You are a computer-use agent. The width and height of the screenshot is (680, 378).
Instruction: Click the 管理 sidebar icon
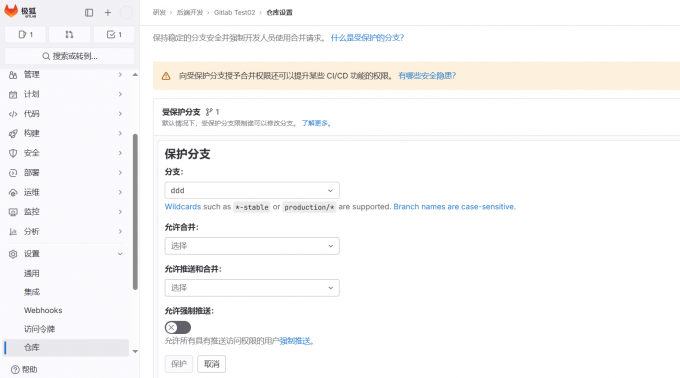coord(13,75)
